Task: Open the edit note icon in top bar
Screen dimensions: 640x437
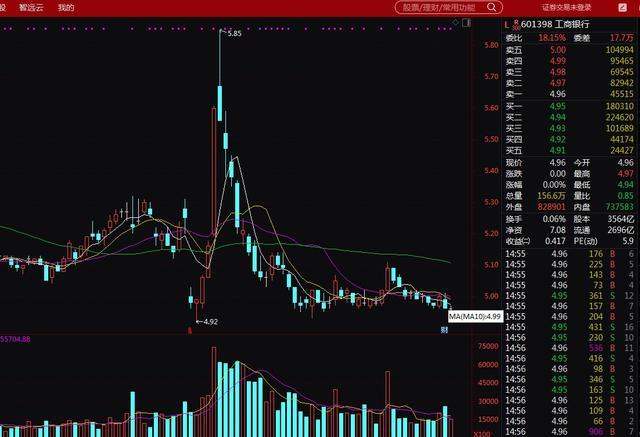Action: click(x=622, y=7)
